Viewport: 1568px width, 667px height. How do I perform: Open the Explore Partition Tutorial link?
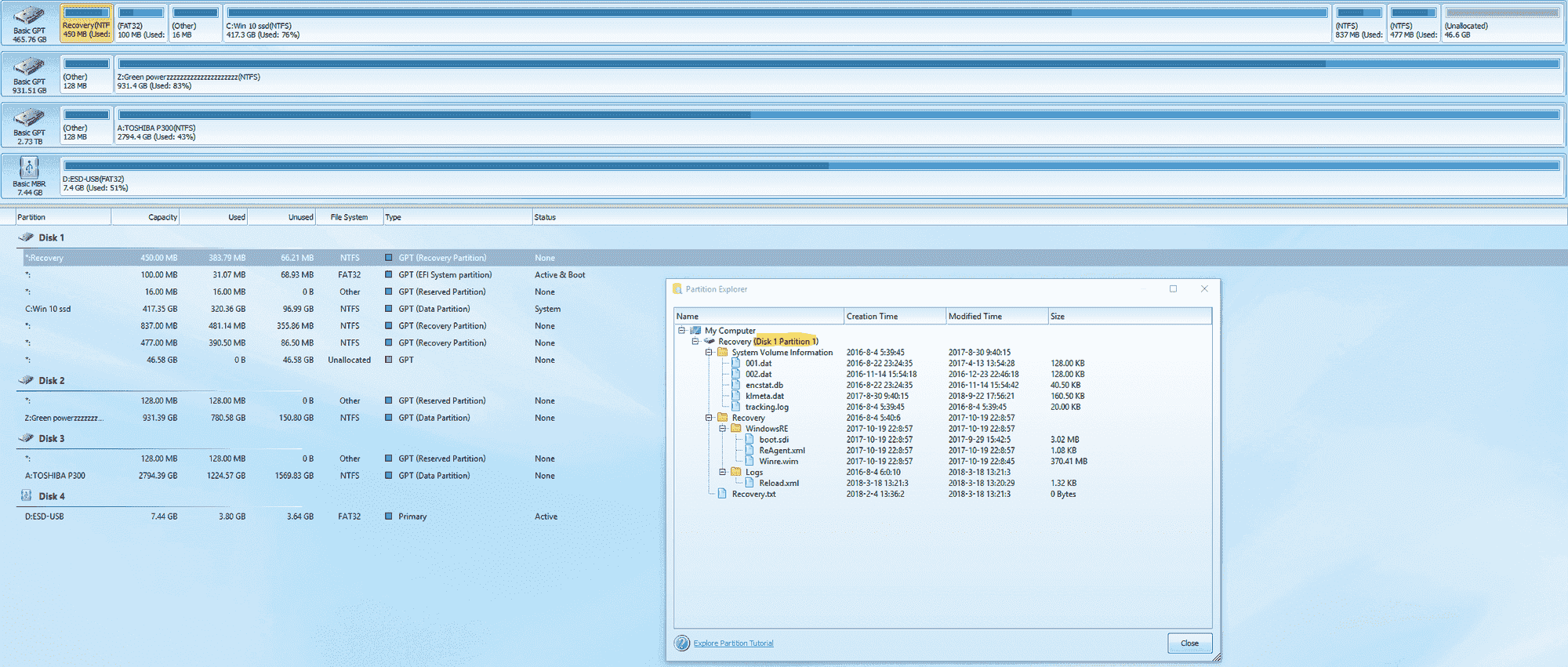pos(733,643)
